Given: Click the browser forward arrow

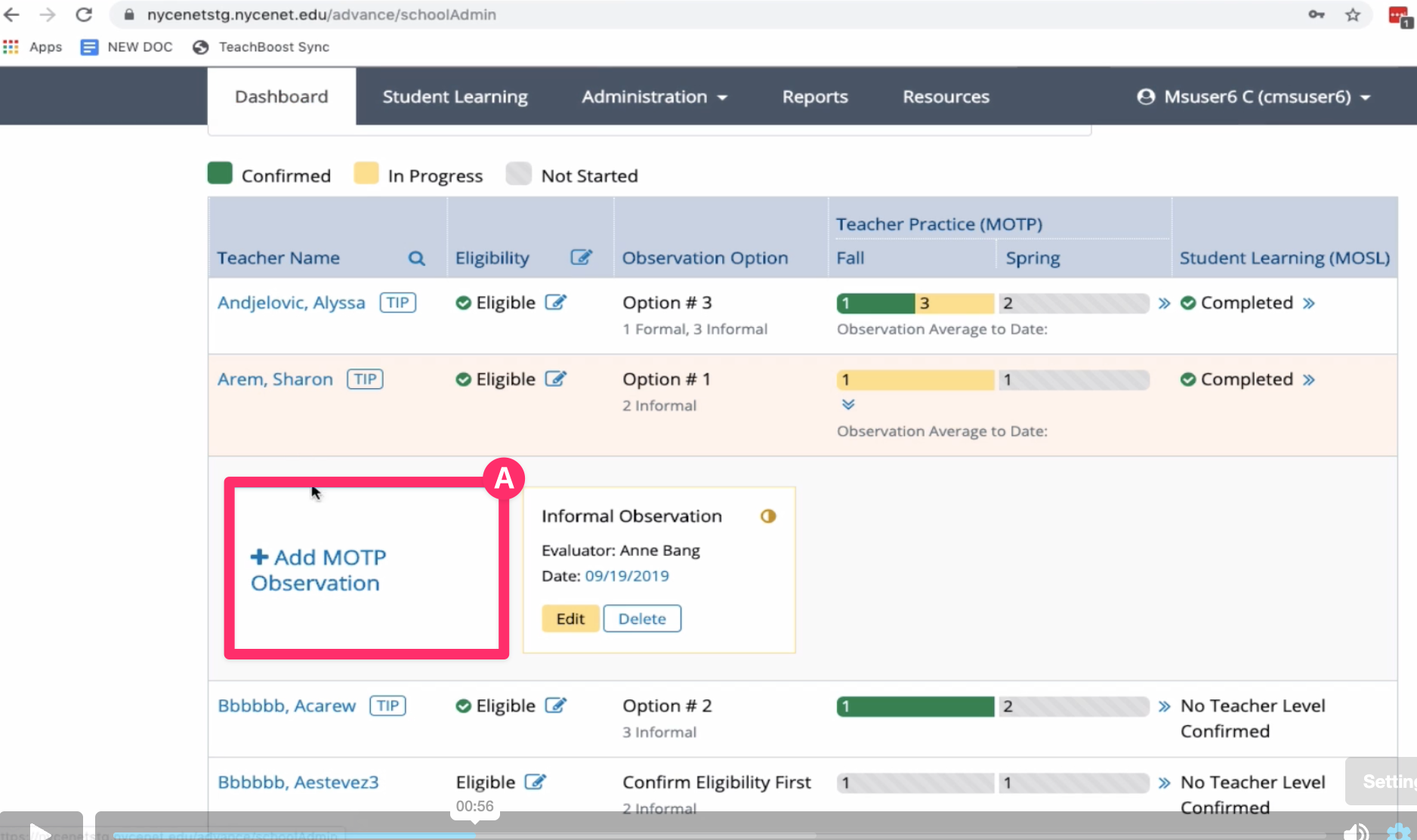Looking at the screenshot, I should (x=48, y=14).
